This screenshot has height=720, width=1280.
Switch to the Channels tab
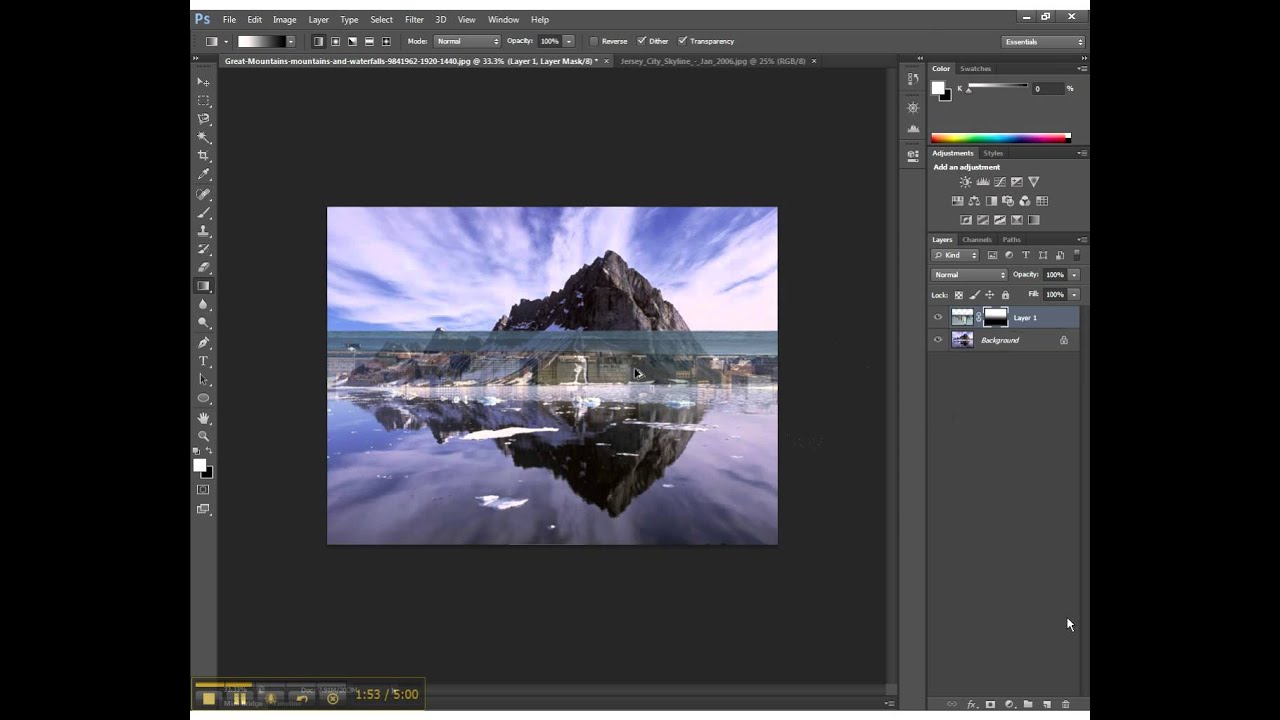977,240
